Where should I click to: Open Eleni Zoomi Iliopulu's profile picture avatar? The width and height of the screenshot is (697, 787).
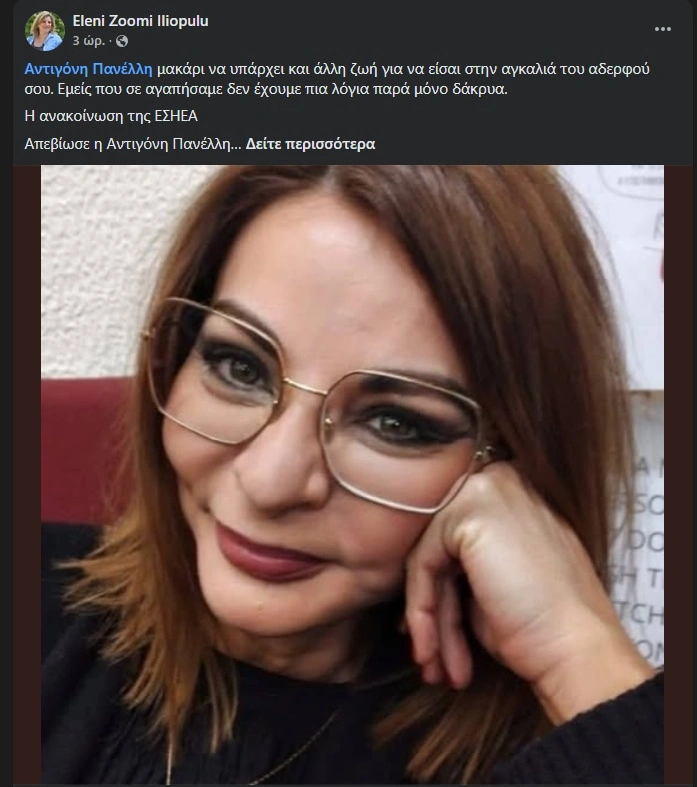pos(45,31)
